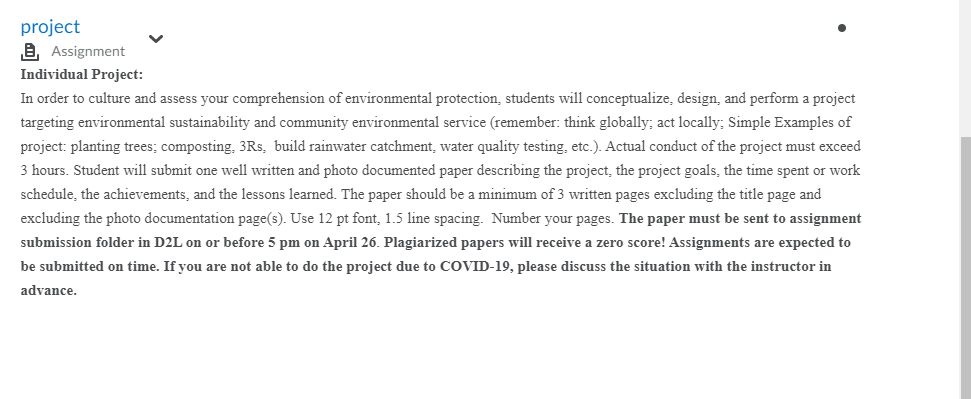Select the "Individual Project:" bold heading
Viewport: 971px width, 399px height.
(x=82, y=74)
